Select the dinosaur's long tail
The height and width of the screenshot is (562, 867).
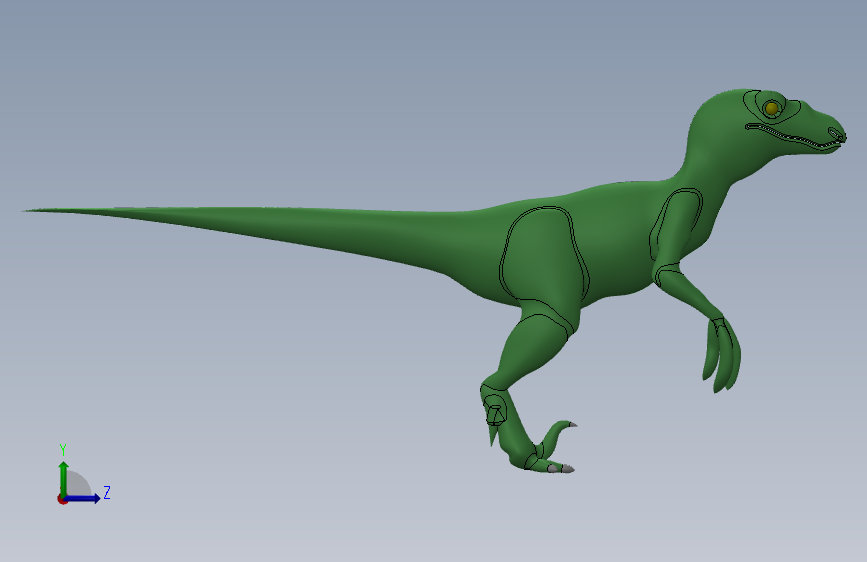(x=249, y=230)
